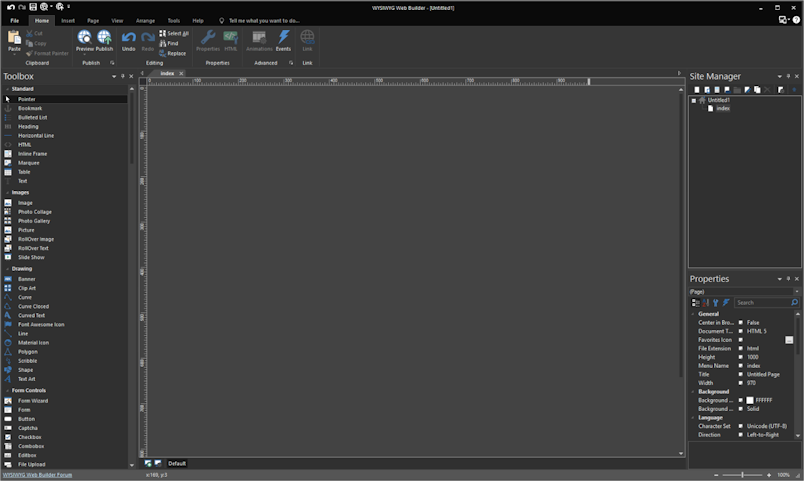The height and width of the screenshot is (481, 804).
Task: Click the Link globe icon in ribbon
Action: click(307, 37)
